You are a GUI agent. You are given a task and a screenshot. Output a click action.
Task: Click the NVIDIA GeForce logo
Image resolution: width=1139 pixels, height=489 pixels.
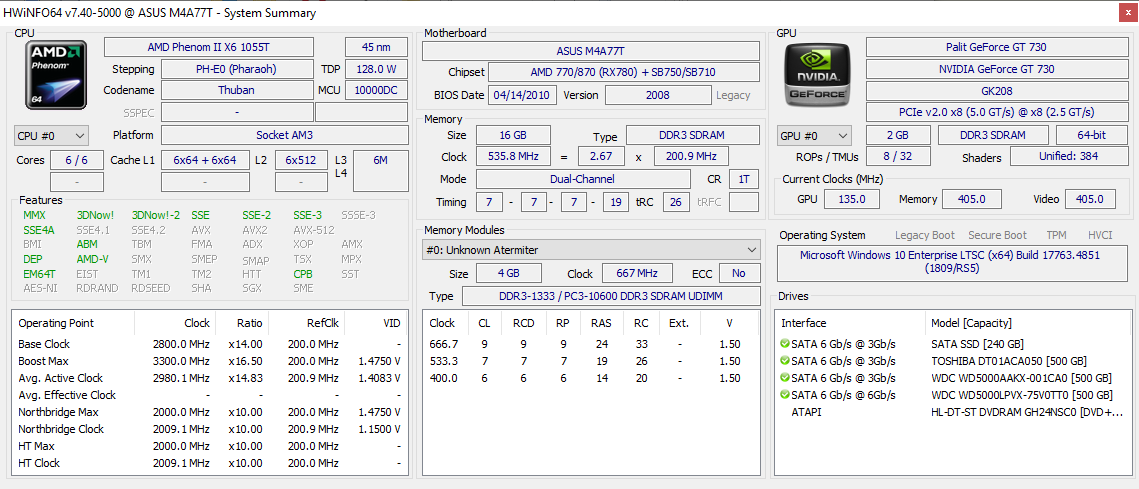819,76
